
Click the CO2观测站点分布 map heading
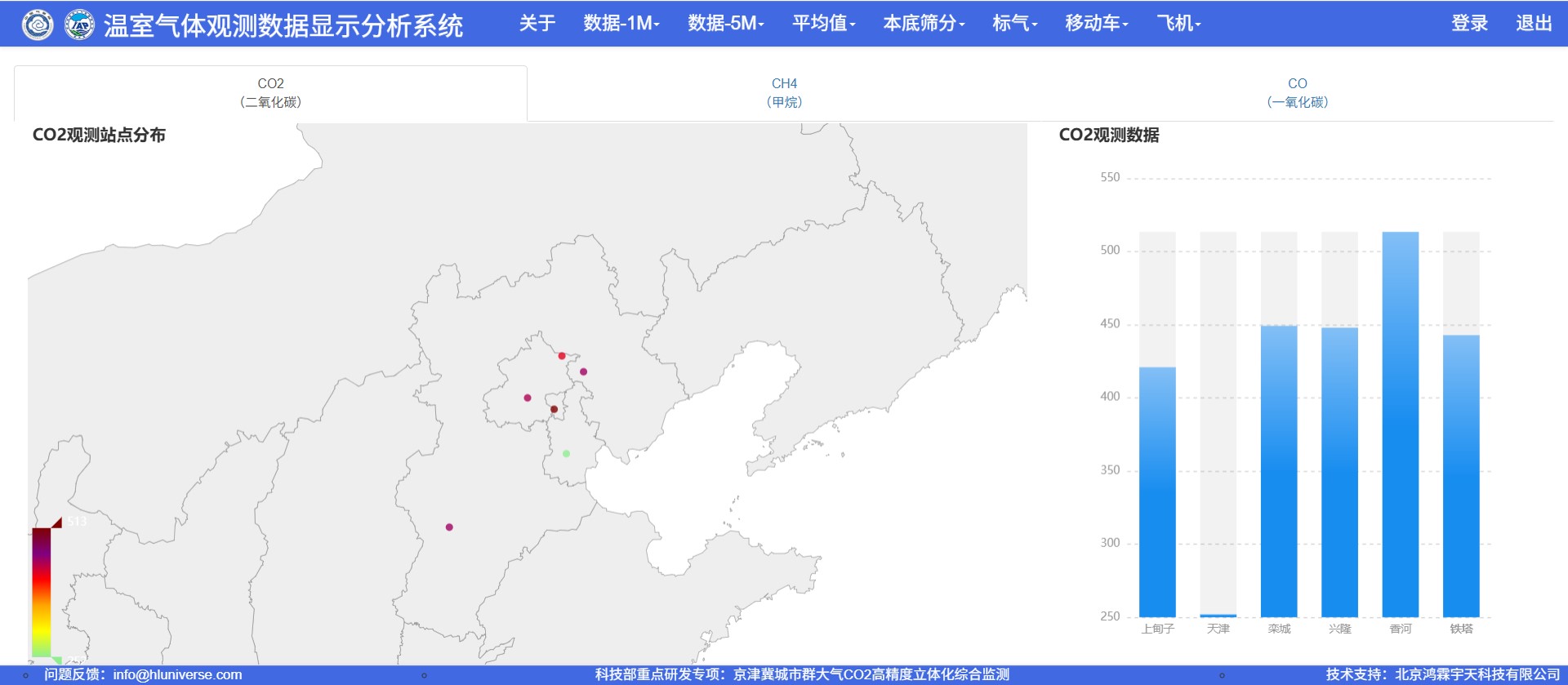pyautogui.click(x=99, y=135)
